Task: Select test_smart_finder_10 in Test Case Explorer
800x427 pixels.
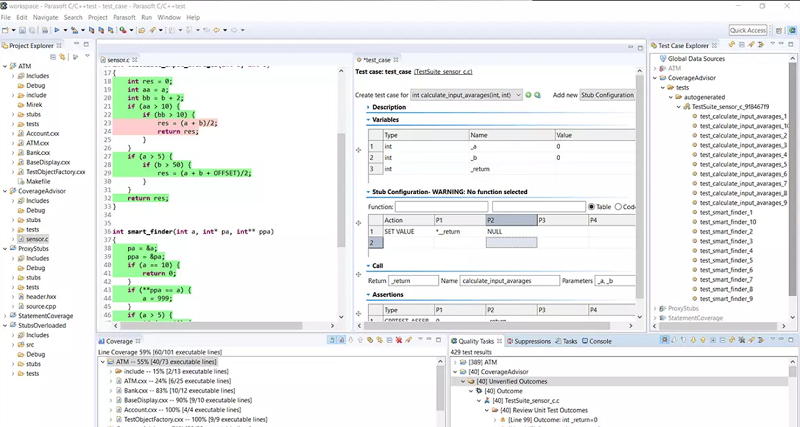Action: point(728,222)
